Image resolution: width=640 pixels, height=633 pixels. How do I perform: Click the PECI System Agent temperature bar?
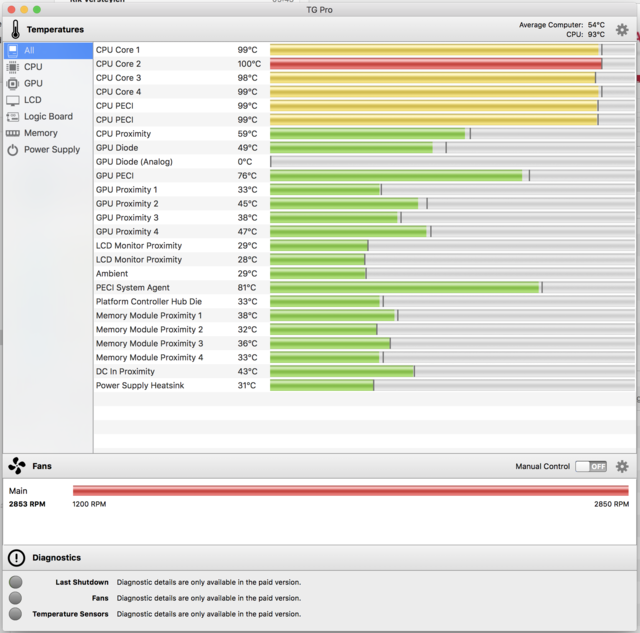404,287
